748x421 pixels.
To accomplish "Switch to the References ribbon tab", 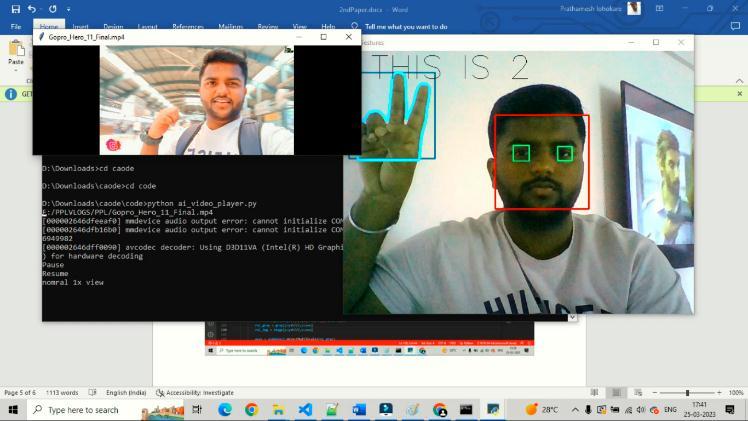I will [x=187, y=27].
